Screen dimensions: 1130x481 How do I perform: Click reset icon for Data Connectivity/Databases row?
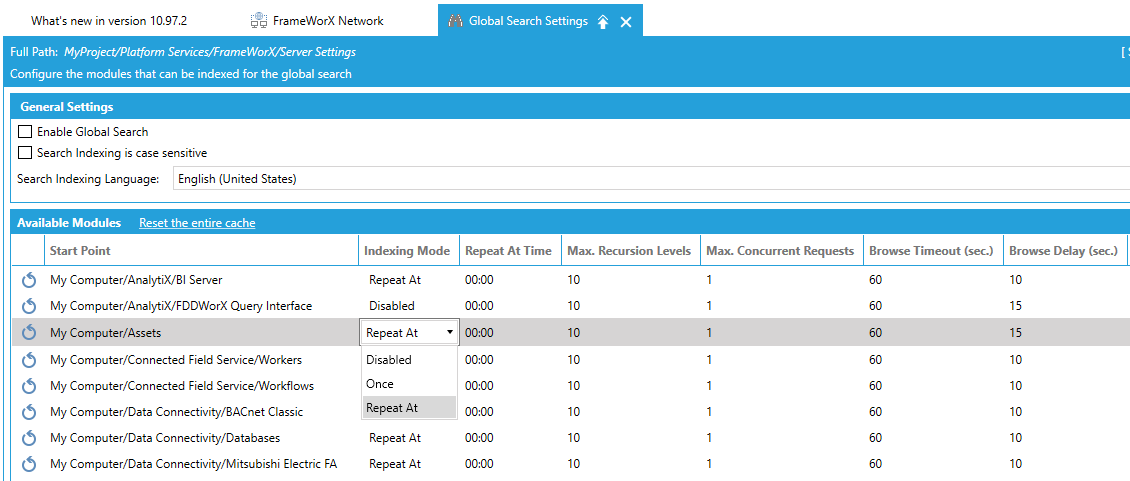(x=29, y=438)
